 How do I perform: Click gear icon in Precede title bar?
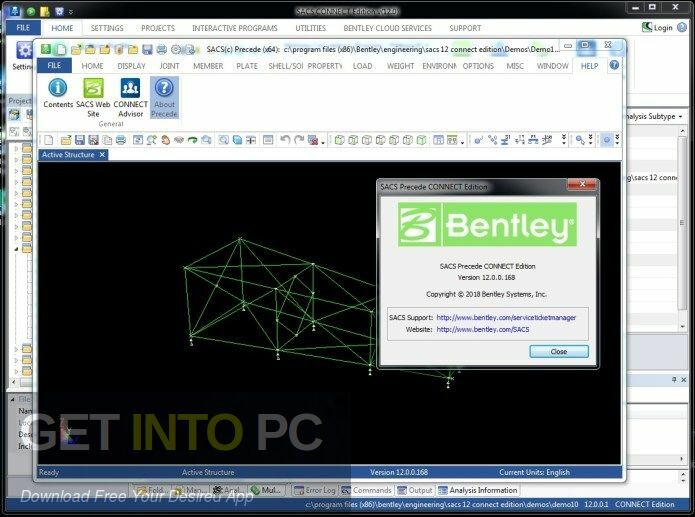click(x=176, y=49)
